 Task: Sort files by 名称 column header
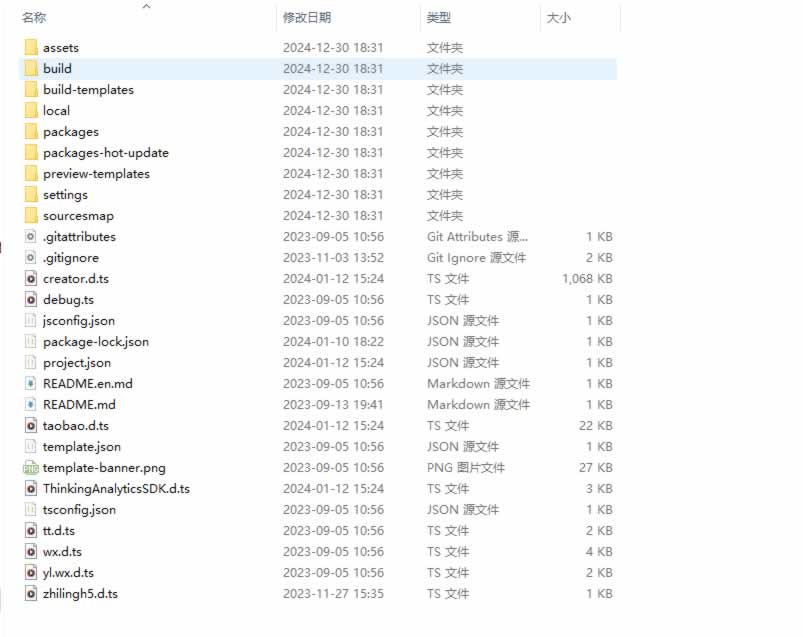tap(34, 18)
